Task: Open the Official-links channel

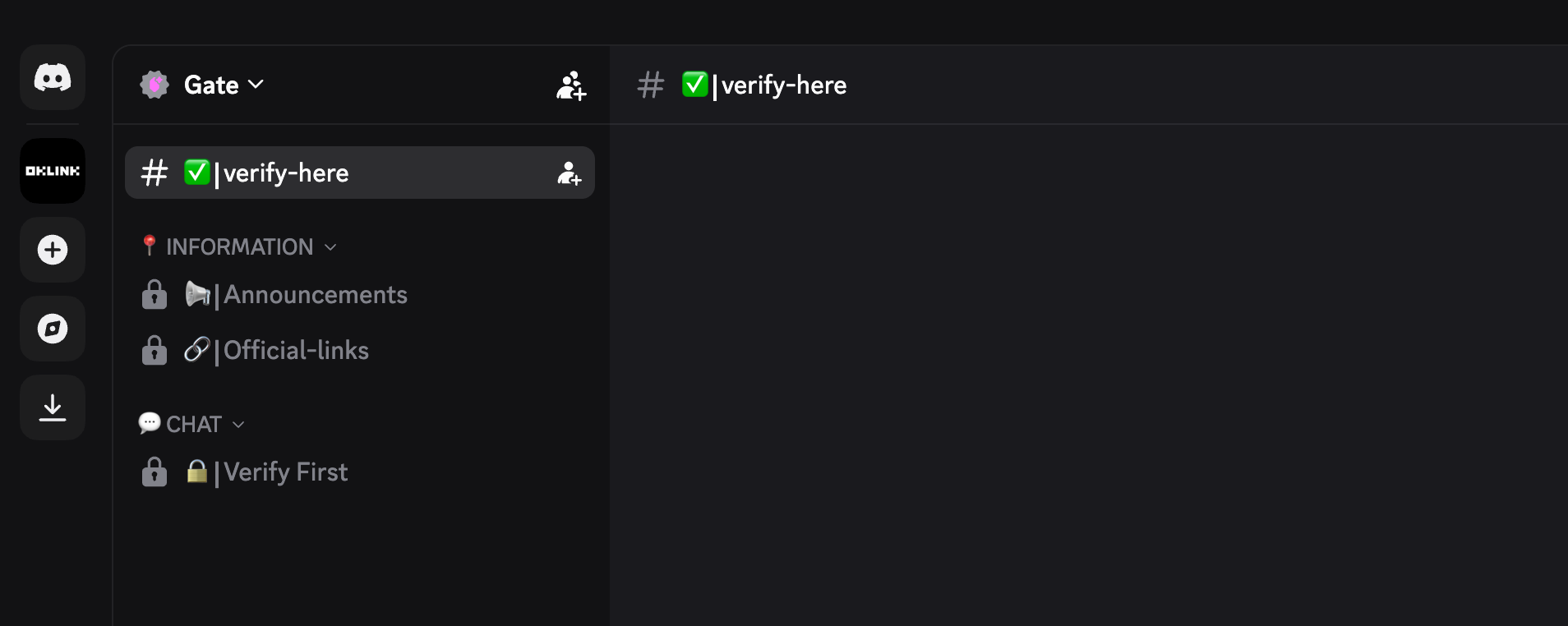Action: 296,351
